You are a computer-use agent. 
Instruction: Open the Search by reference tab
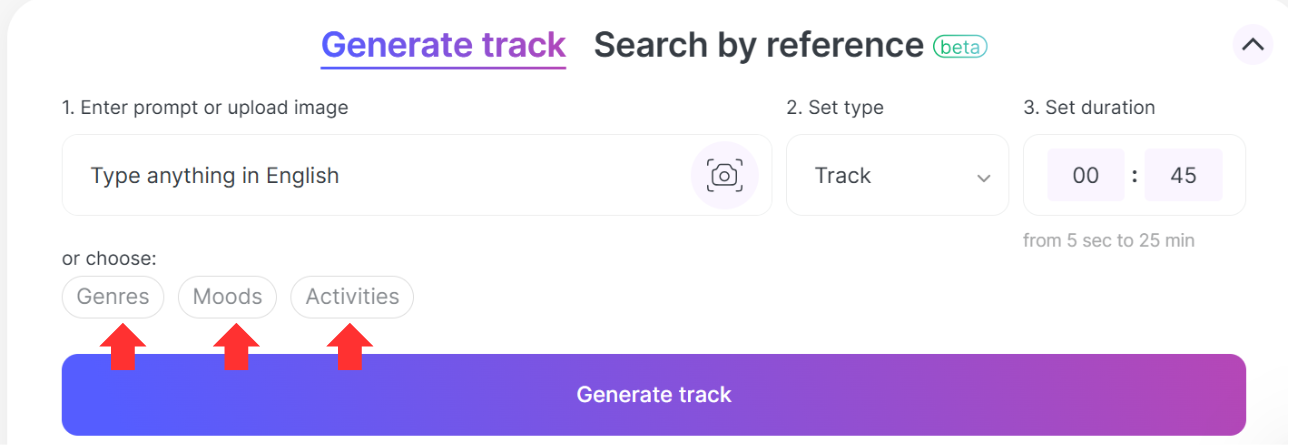758,45
